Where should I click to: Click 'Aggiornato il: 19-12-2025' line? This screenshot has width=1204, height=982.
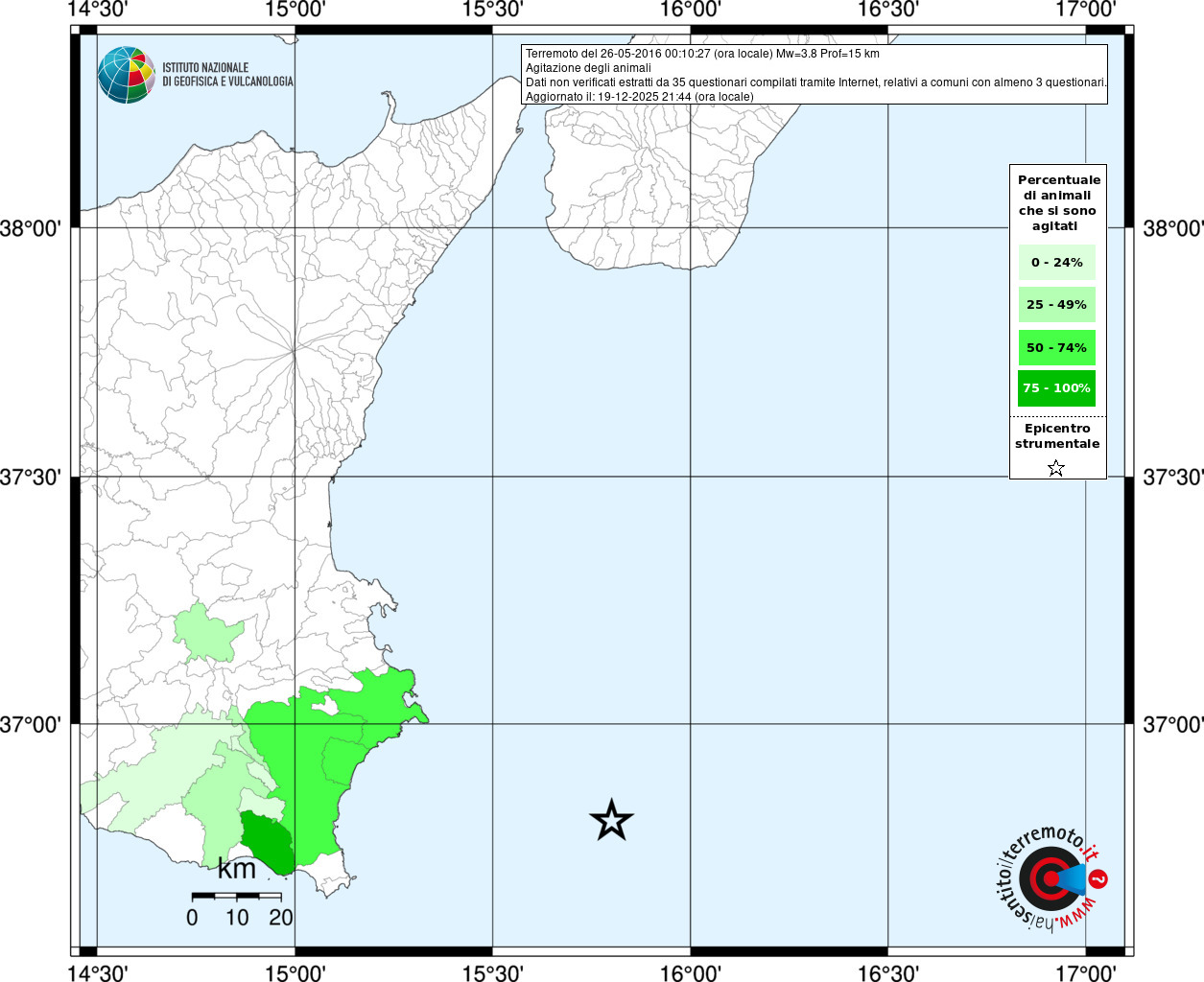(x=640, y=97)
